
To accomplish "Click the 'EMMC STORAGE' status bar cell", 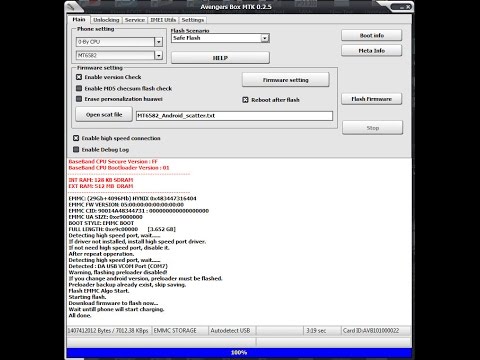I will click(180, 331).
